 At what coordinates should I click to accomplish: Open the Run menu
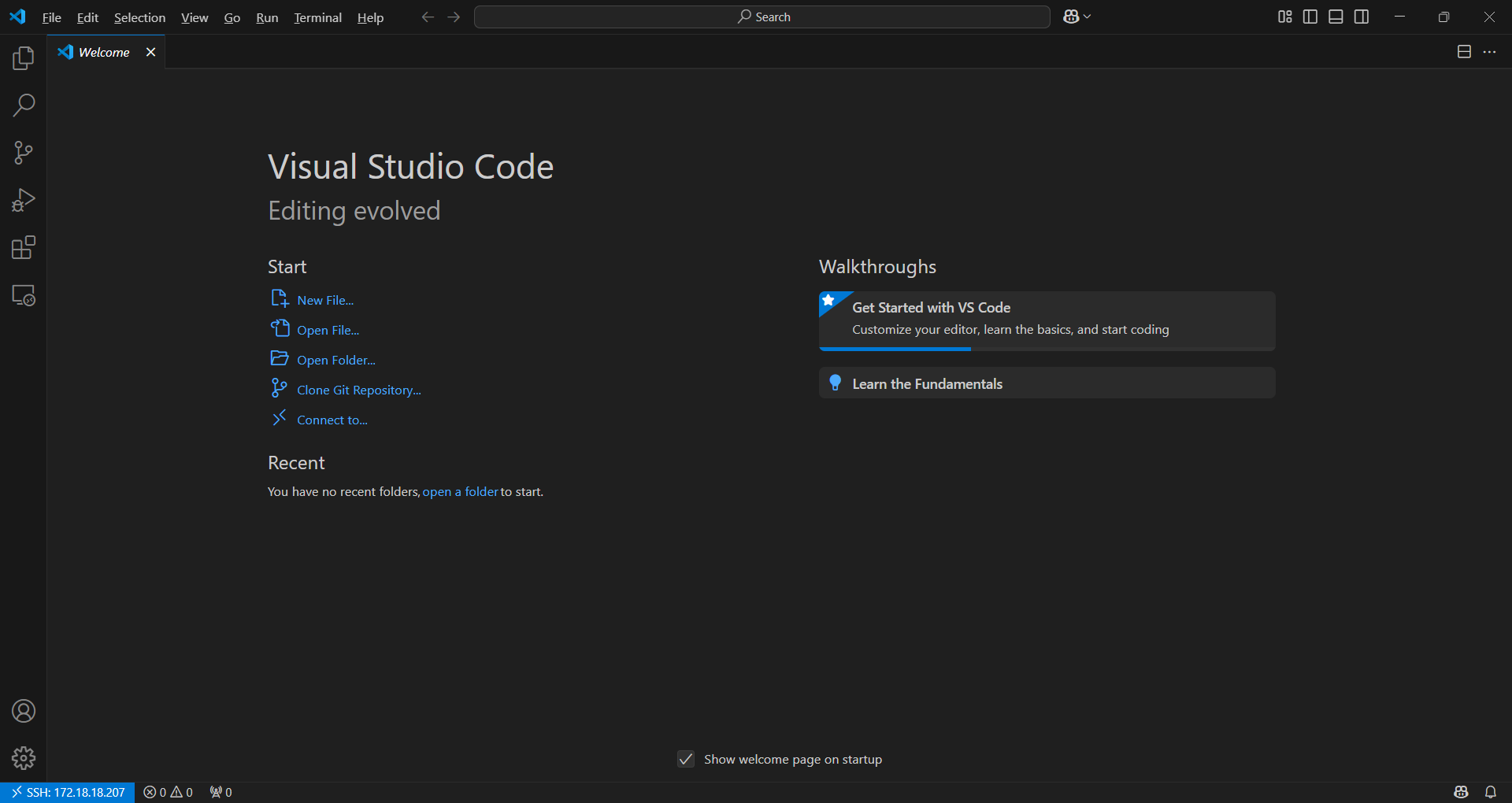coord(267,17)
